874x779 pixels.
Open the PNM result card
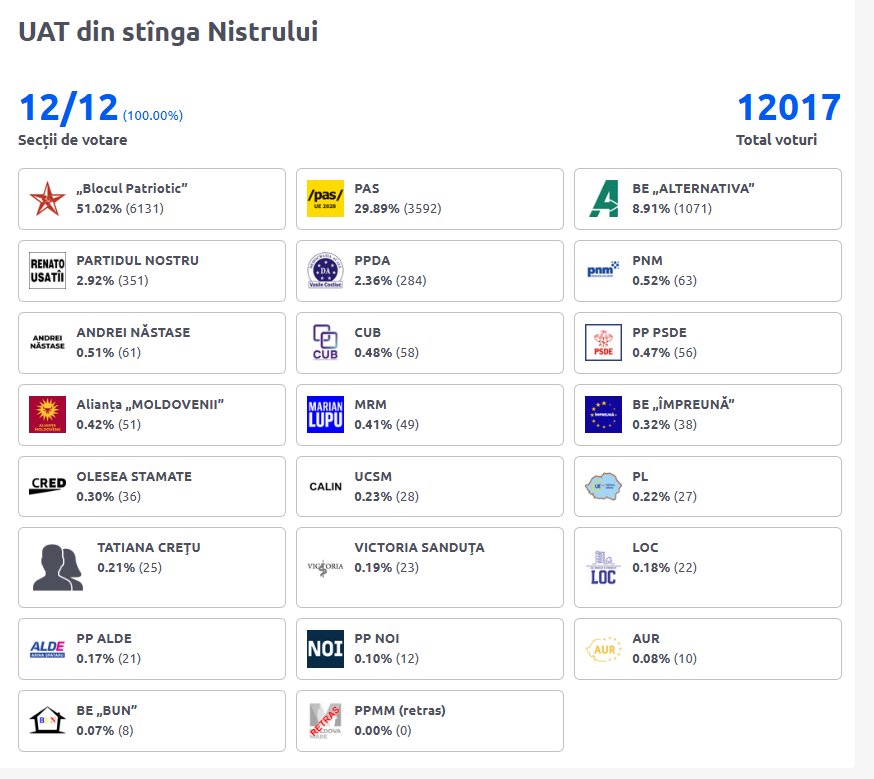707,270
